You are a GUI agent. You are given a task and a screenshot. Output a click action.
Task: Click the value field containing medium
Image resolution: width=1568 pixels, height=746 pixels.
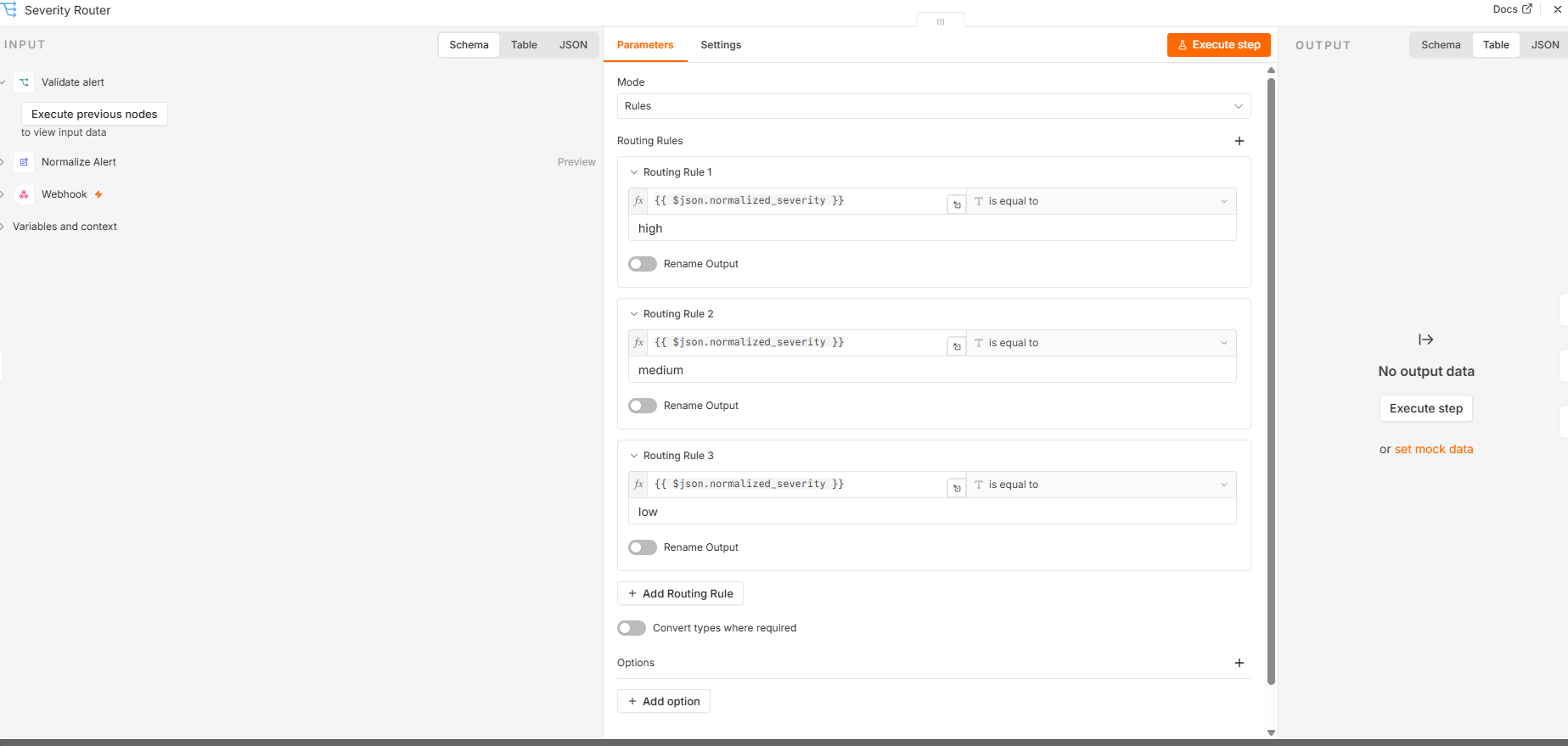pyautogui.click(x=932, y=370)
